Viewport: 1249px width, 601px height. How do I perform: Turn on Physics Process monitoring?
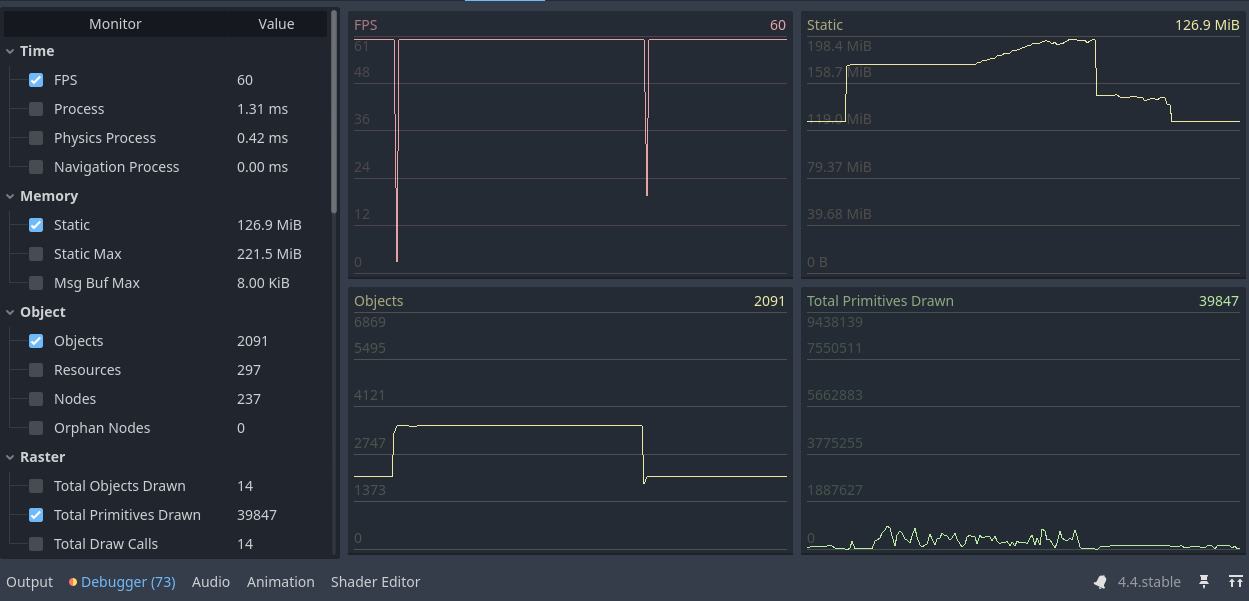click(x=36, y=138)
